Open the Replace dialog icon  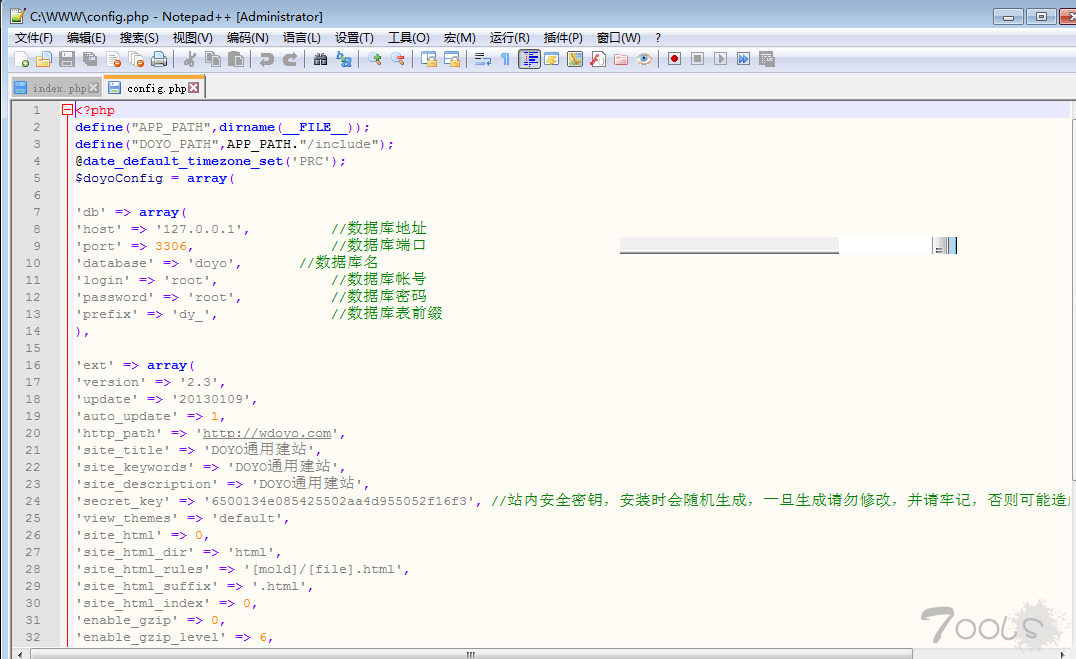tap(344, 60)
